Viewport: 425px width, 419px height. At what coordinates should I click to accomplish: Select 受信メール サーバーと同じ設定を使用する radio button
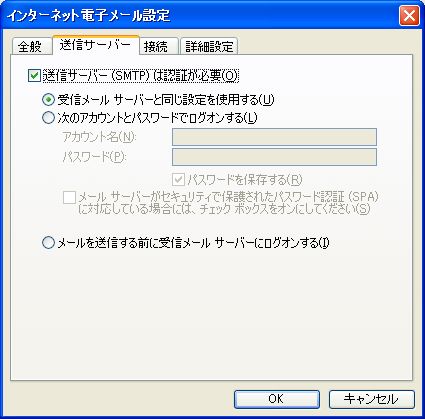click(48, 99)
